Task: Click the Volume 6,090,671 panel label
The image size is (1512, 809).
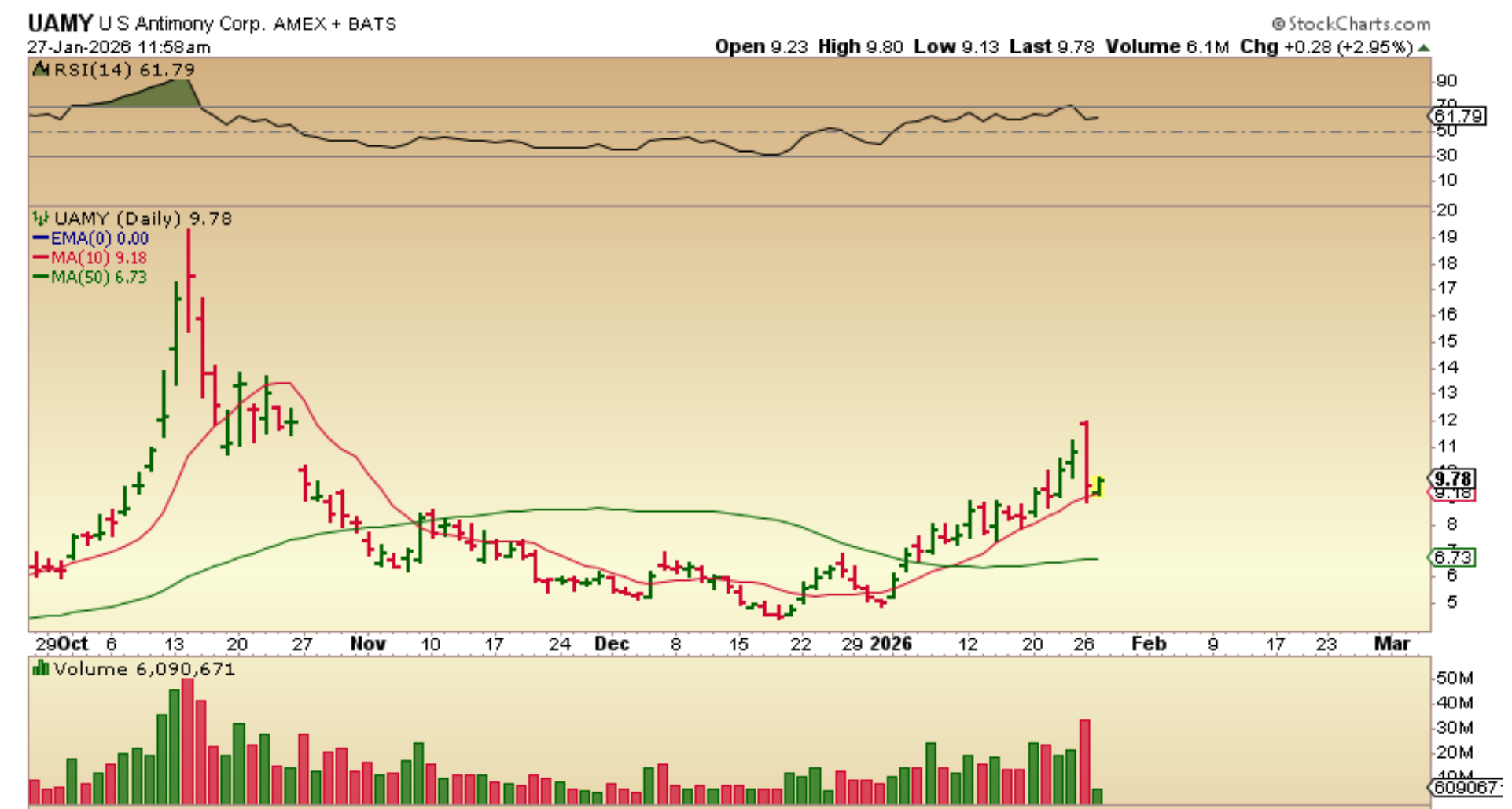Action: pos(144,669)
